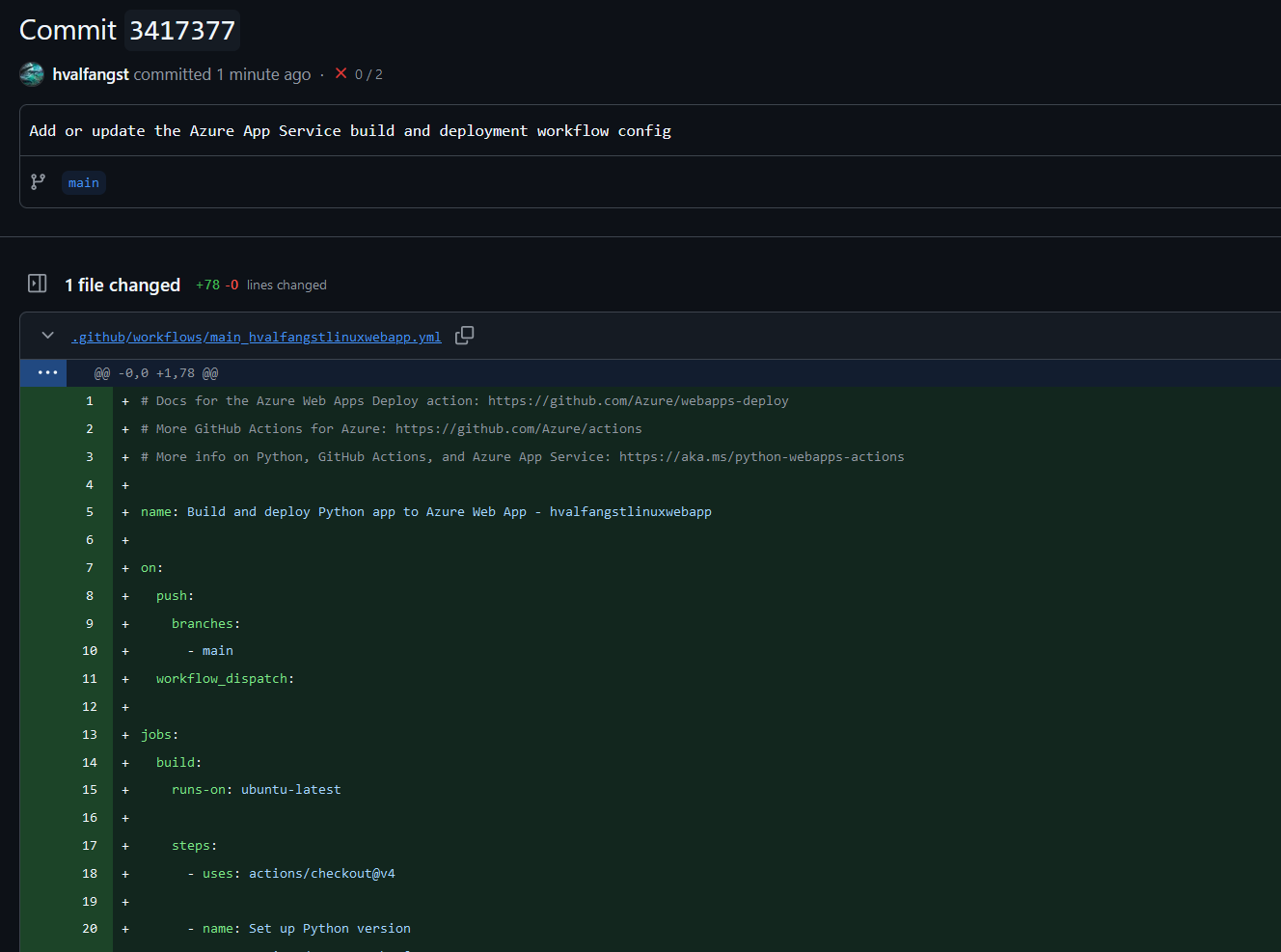Click the -0 removed lines count

click(232, 285)
